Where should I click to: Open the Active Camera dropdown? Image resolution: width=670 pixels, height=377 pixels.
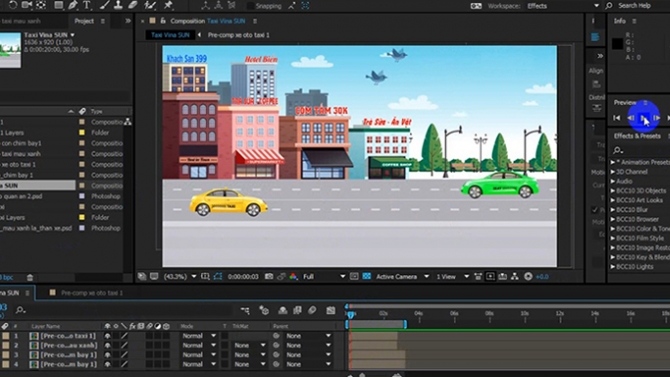[402, 277]
